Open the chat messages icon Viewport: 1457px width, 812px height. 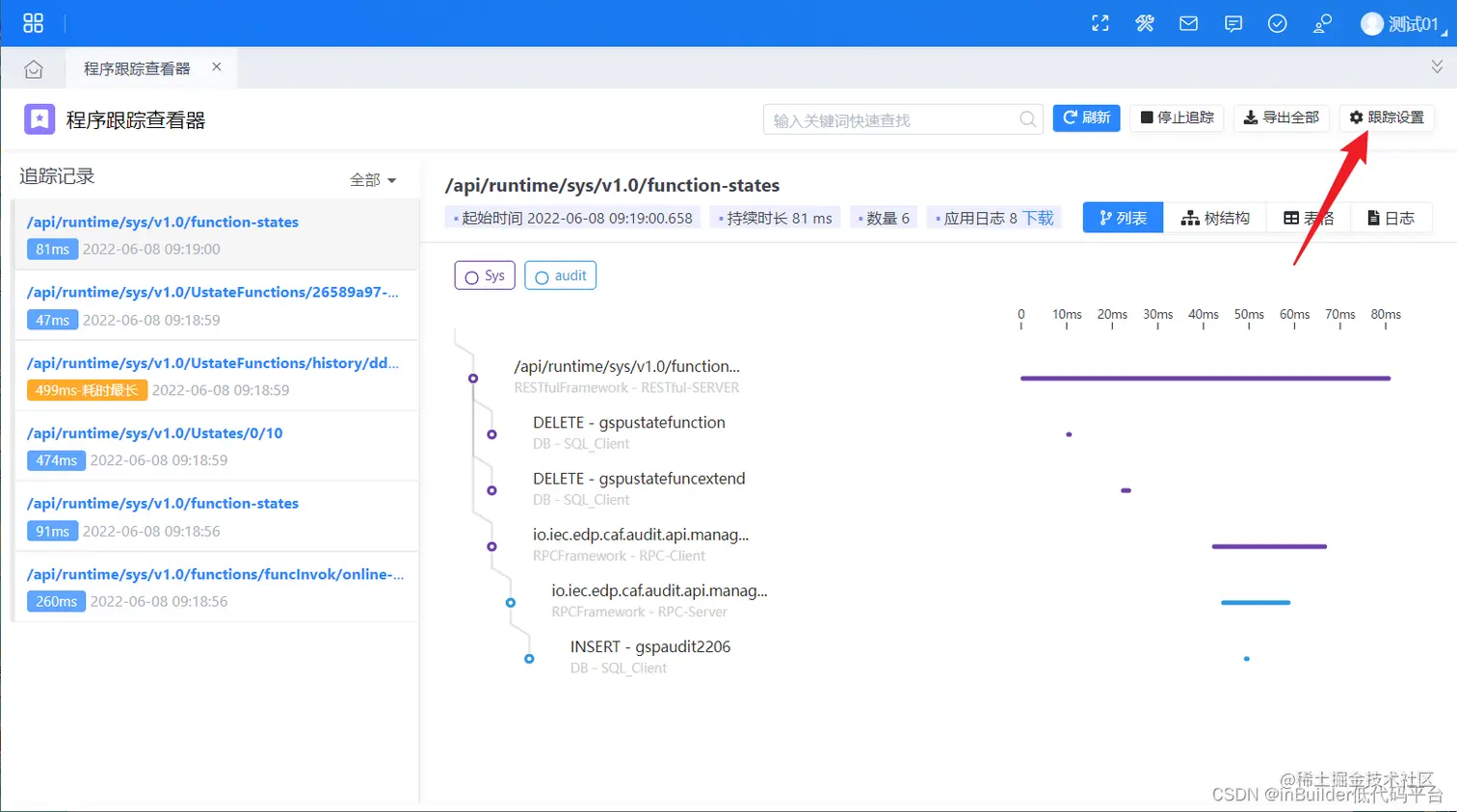point(1233,24)
